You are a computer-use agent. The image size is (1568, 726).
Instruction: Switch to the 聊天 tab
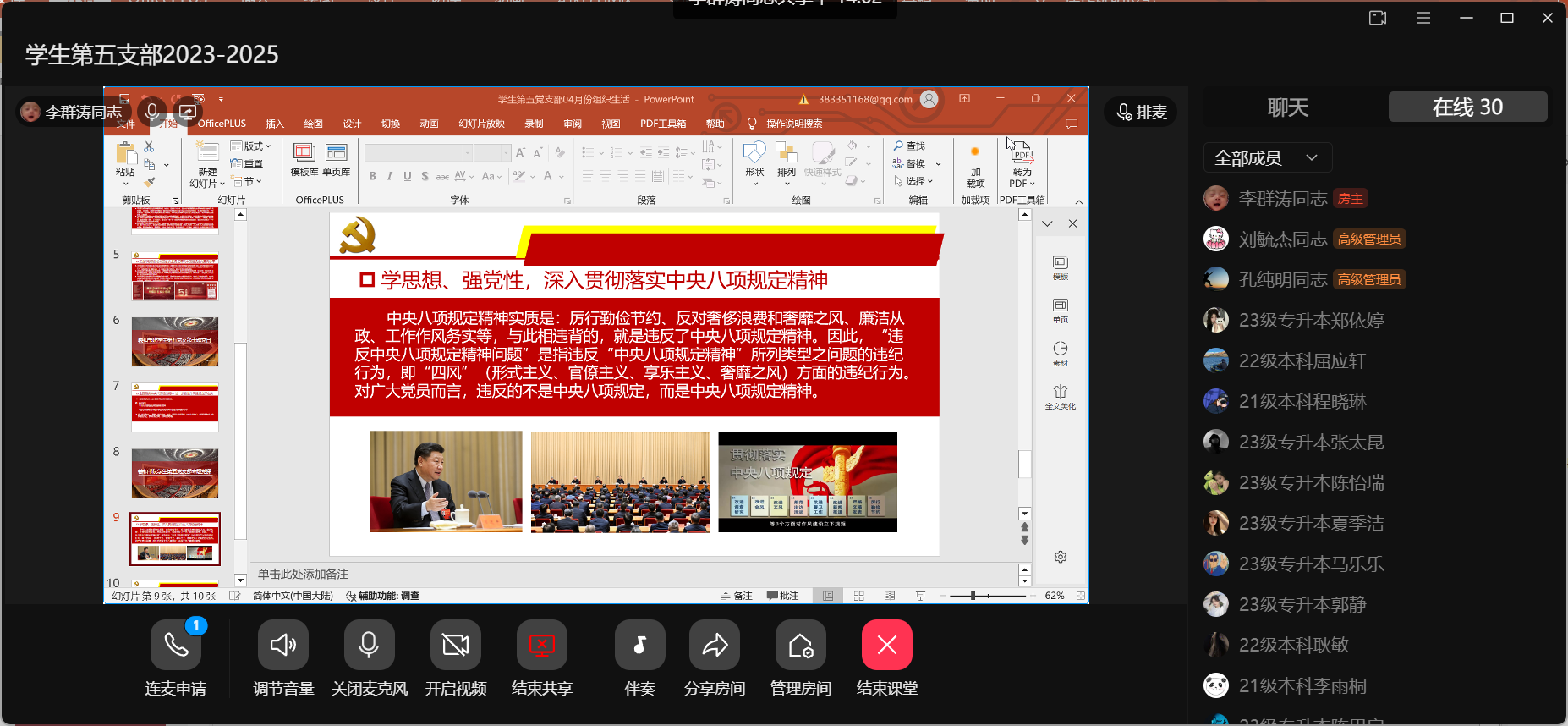(x=1287, y=107)
